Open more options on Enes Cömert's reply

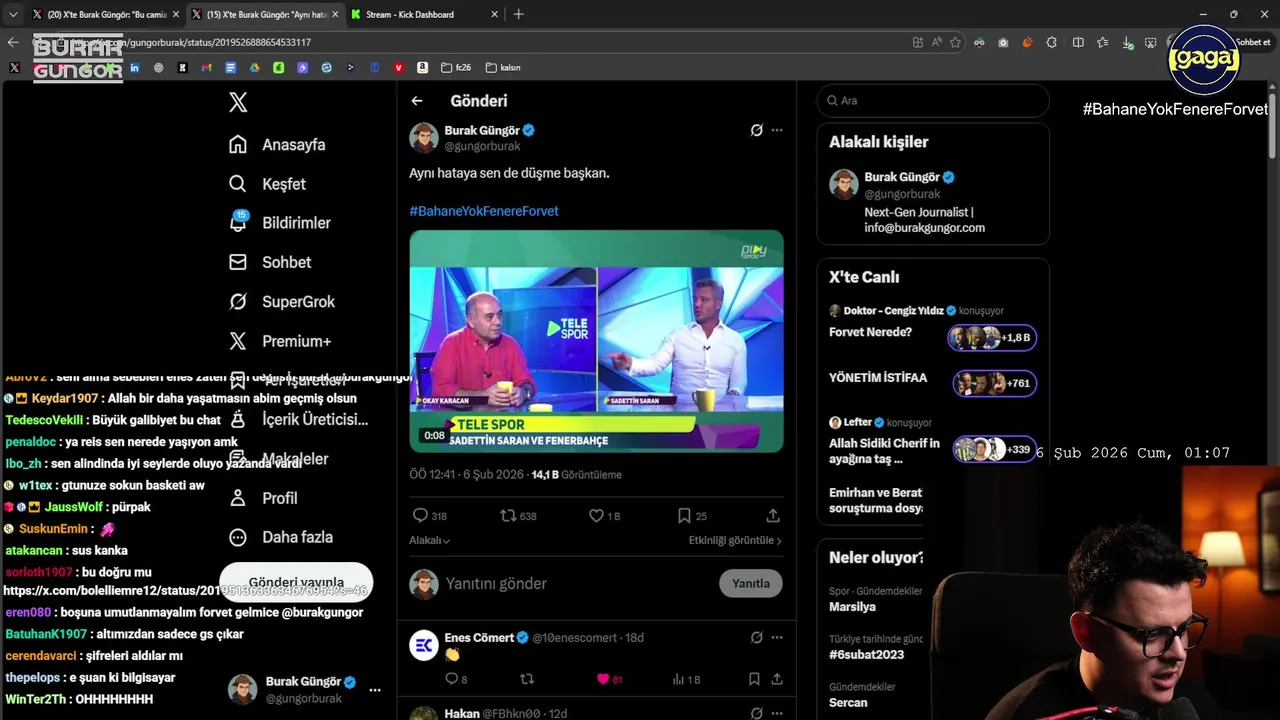777,637
